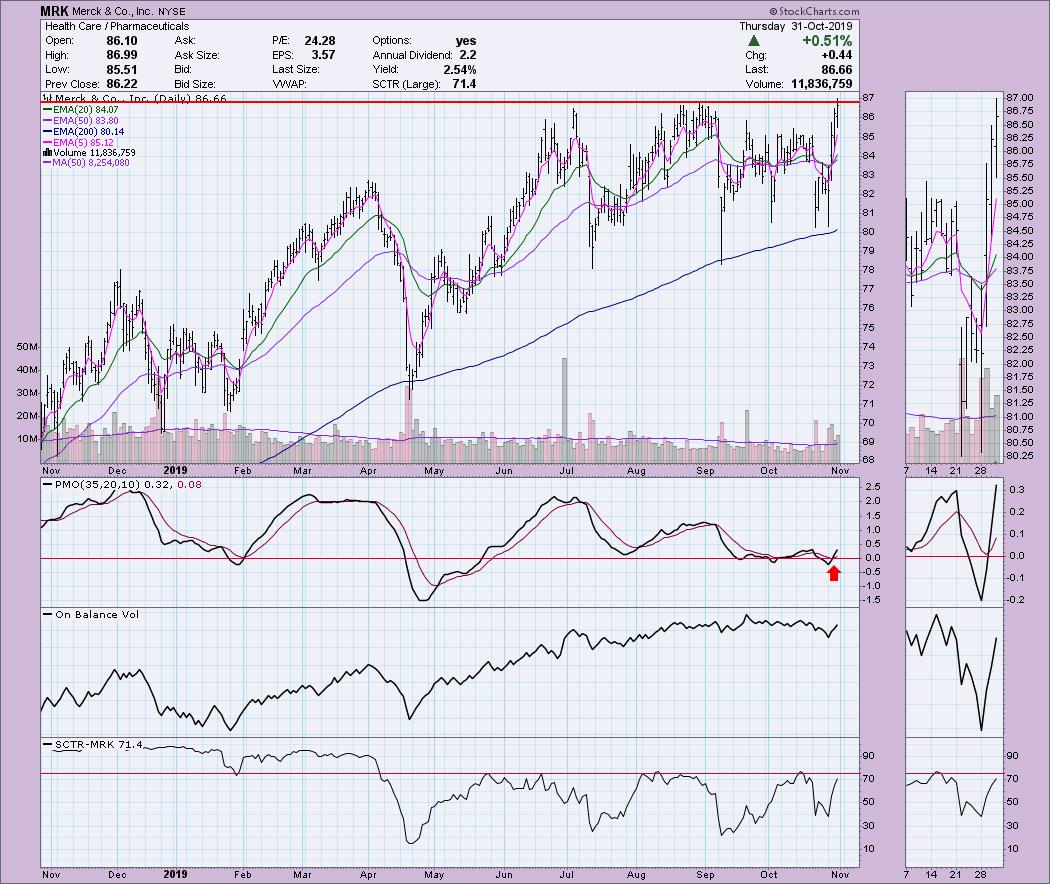The width and height of the screenshot is (1050, 884).
Task: Click the magenta EMA(5) legend line marker
Action: (48, 143)
